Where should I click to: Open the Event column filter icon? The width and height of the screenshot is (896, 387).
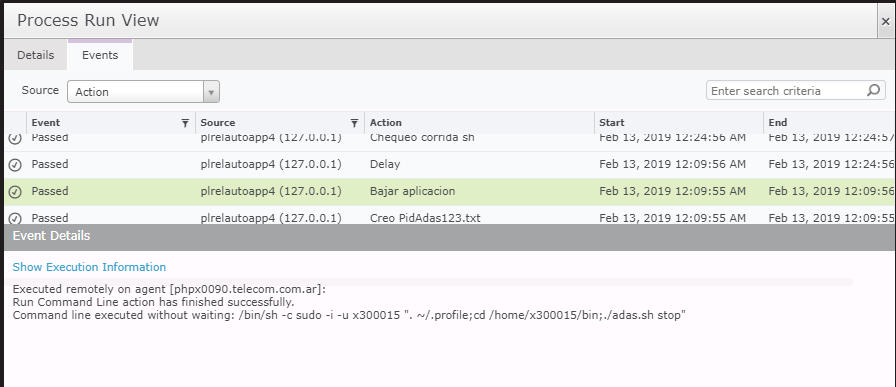(x=185, y=122)
